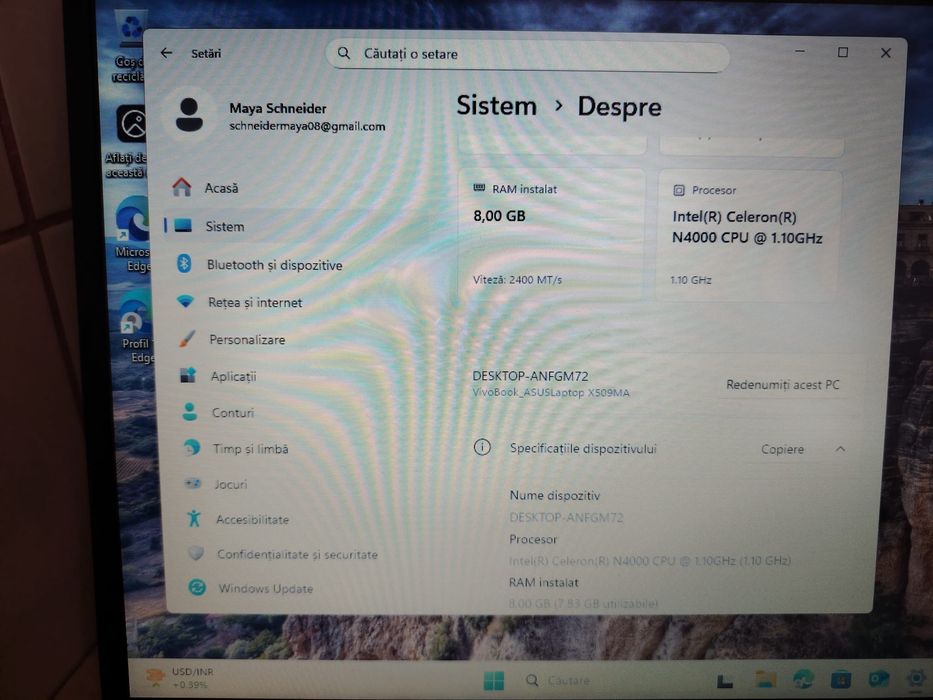This screenshot has width=933, height=700.
Task: Click the Procesor Intel Celeron card
Action: 750,235
